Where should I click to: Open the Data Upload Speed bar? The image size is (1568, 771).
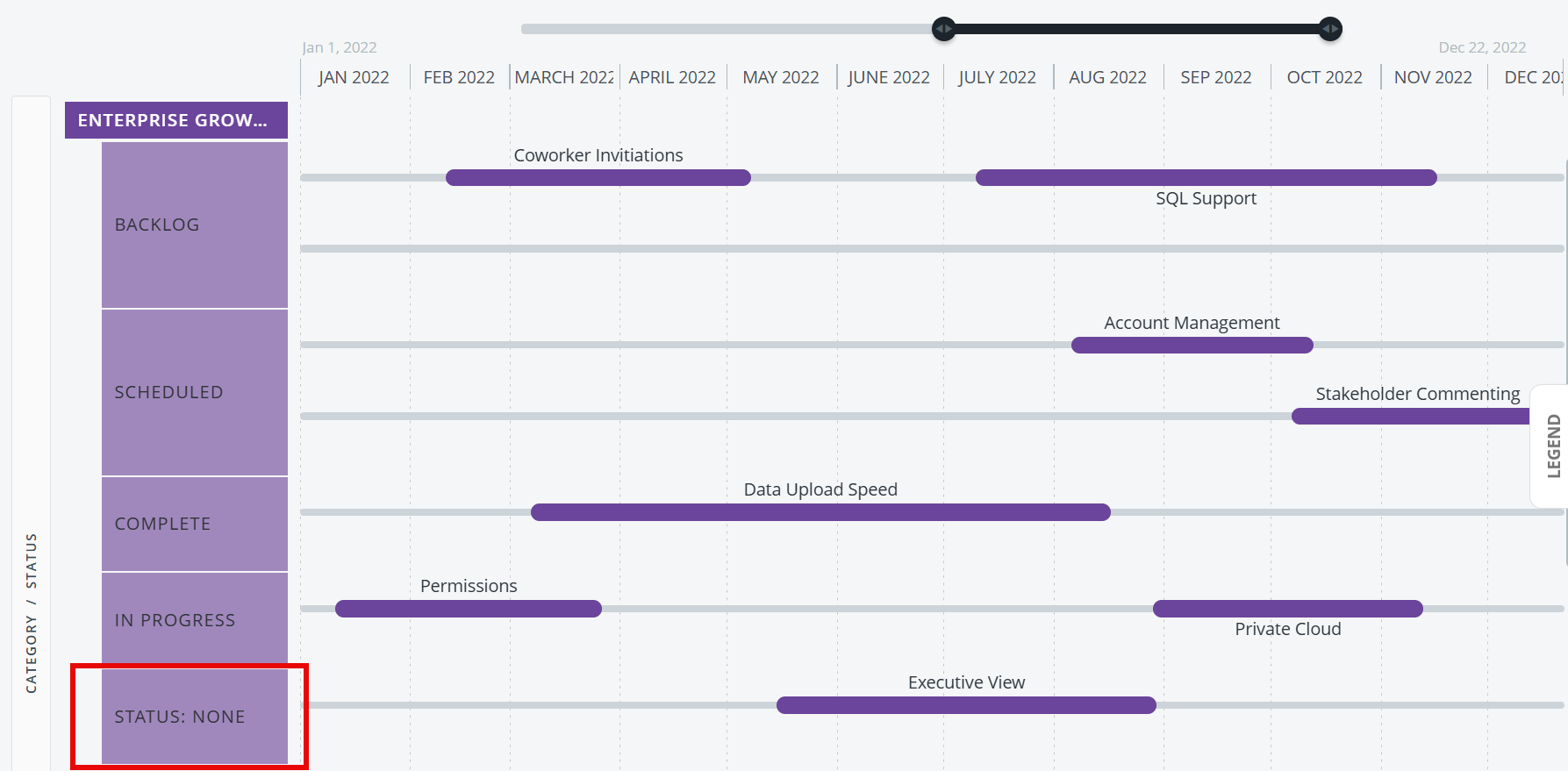click(820, 512)
